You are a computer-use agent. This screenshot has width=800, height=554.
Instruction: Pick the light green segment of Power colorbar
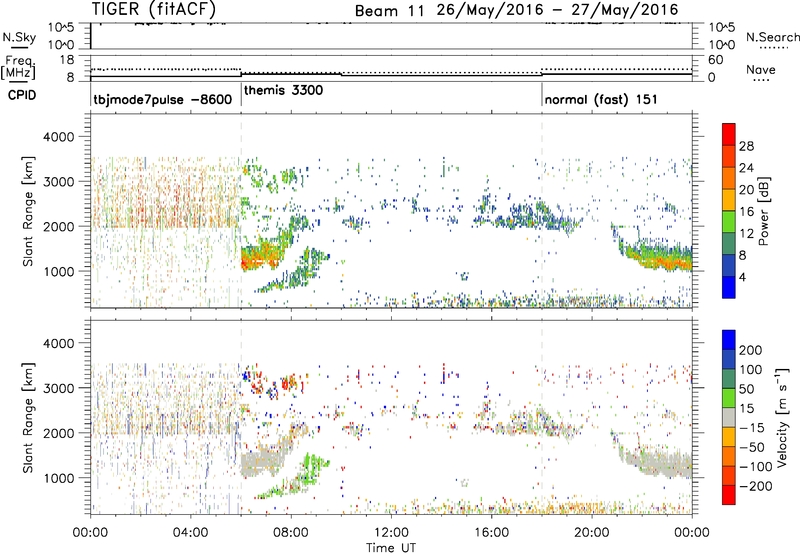click(729, 222)
